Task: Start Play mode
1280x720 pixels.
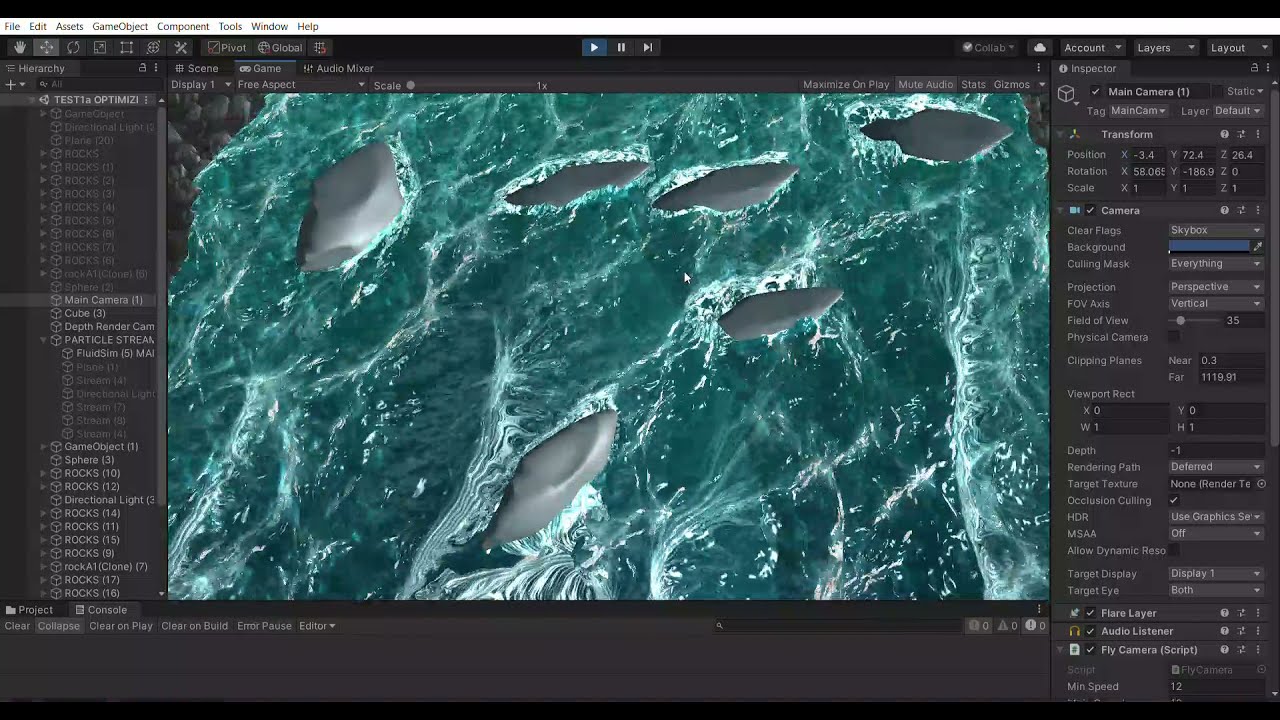Action: coord(594,47)
